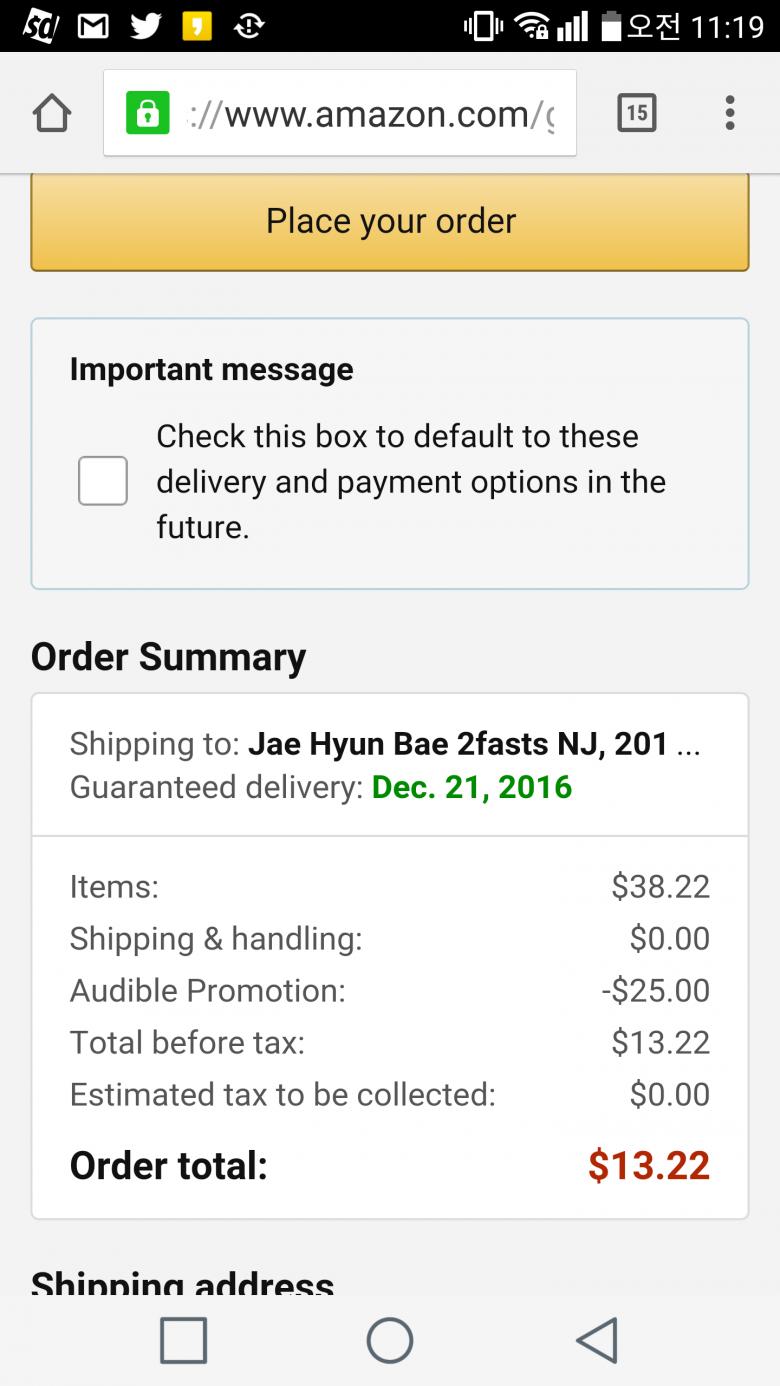The height and width of the screenshot is (1386, 780).
Task: Tap the Wi-Fi signal icon in status bar
Action: (x=530, y=26)
